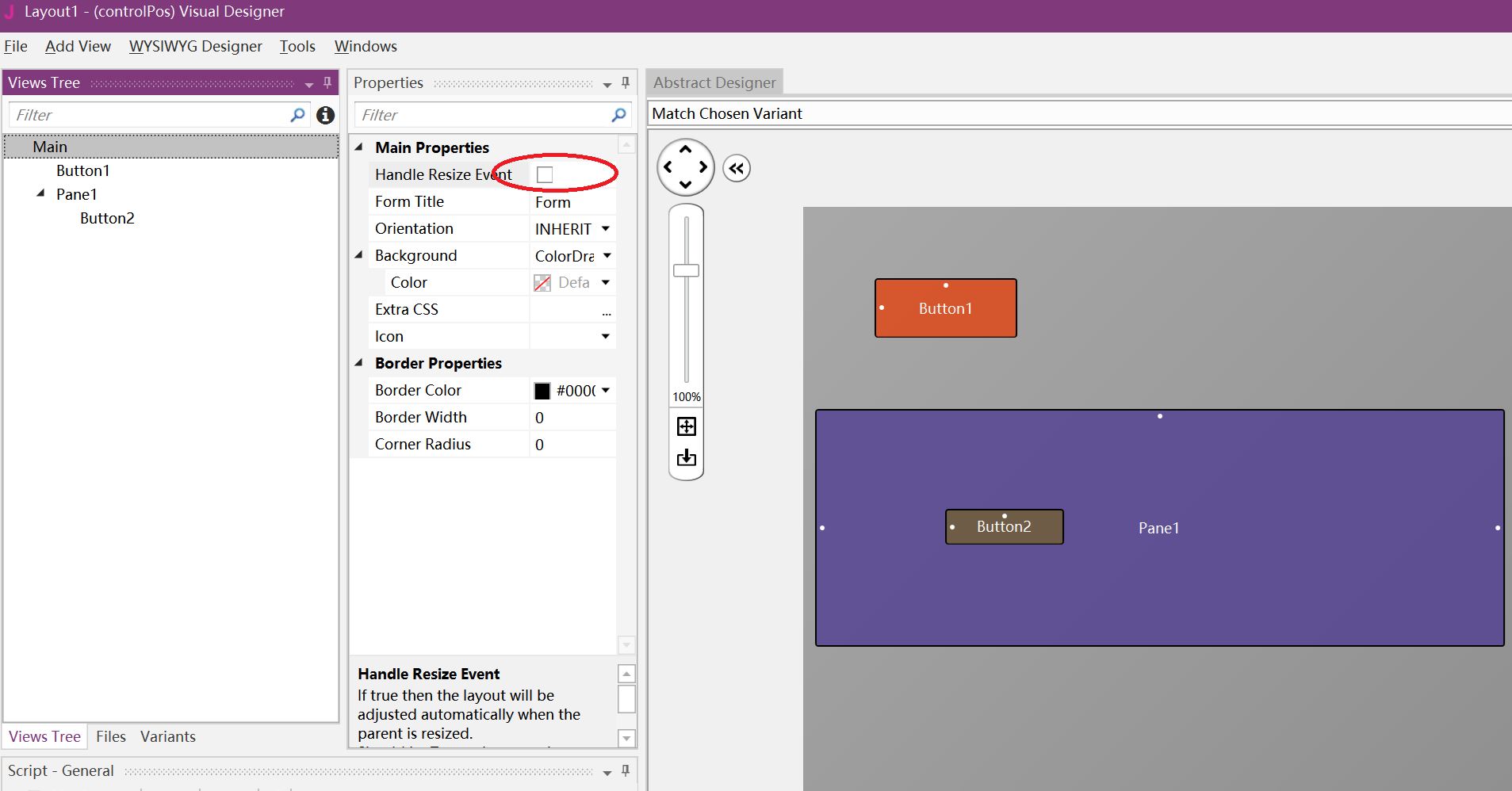Click the Border Width value field
The image size is (1512, 791).
tap(572, 418)
